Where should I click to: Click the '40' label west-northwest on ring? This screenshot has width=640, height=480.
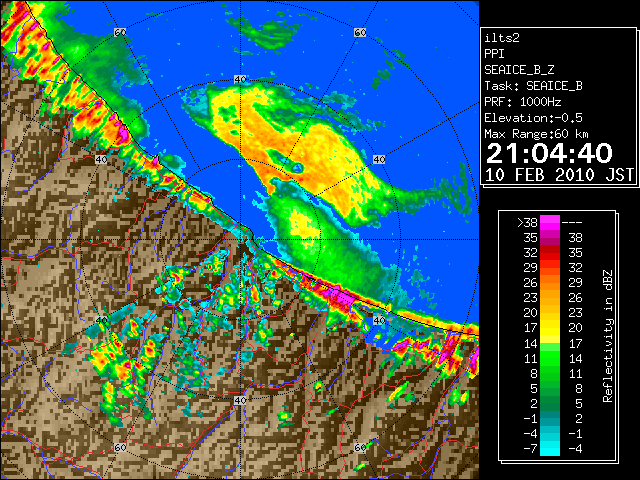pyautogui.click(x=101, y=160)
